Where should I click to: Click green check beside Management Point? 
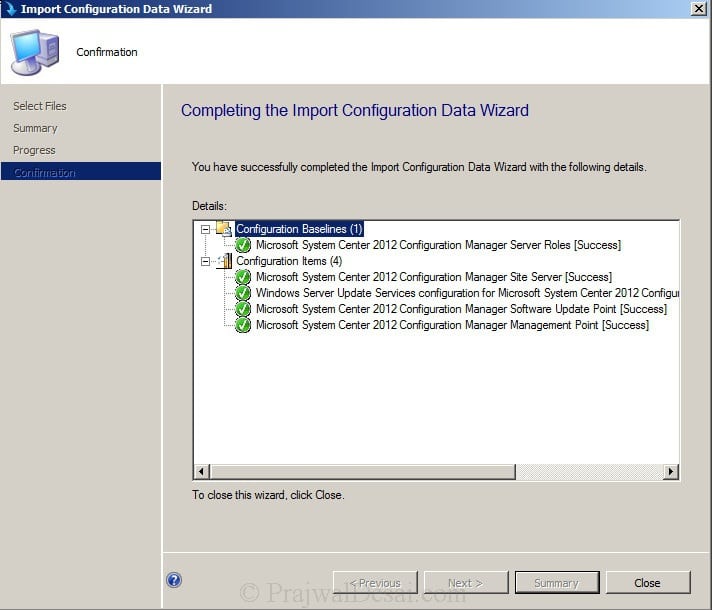(x=243, y=325)
